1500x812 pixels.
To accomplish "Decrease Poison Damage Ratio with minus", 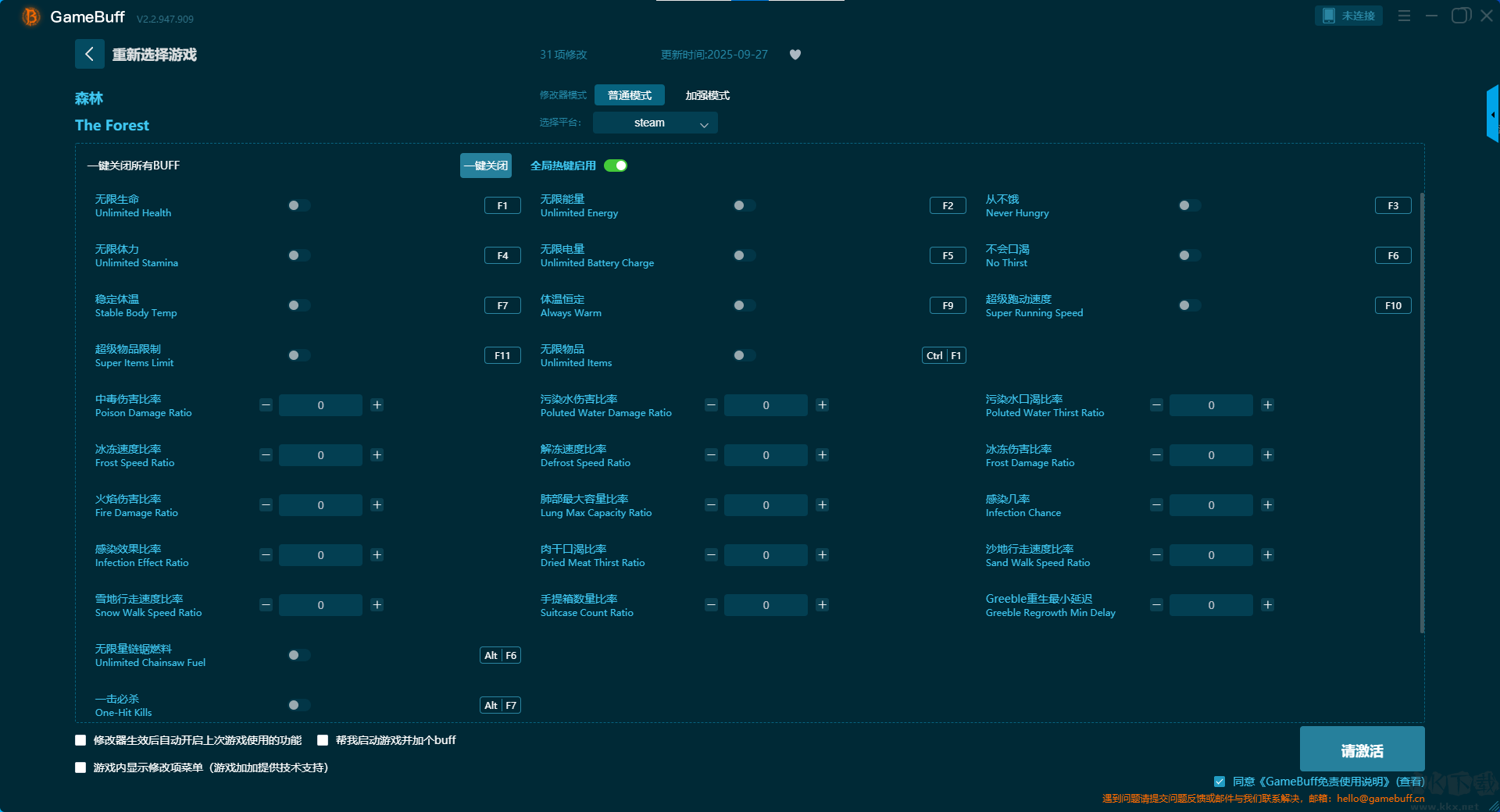I will pyautogui.click(x=266, y=405).
